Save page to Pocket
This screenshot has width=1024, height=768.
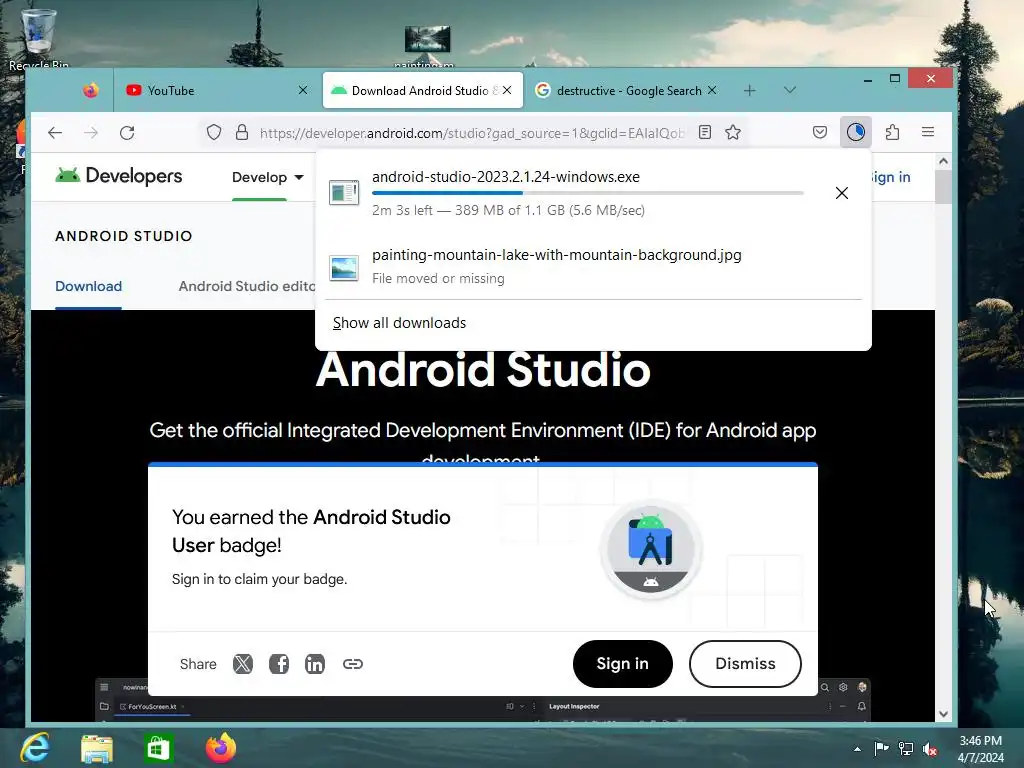pyautogui.click(x=820, y=133)
